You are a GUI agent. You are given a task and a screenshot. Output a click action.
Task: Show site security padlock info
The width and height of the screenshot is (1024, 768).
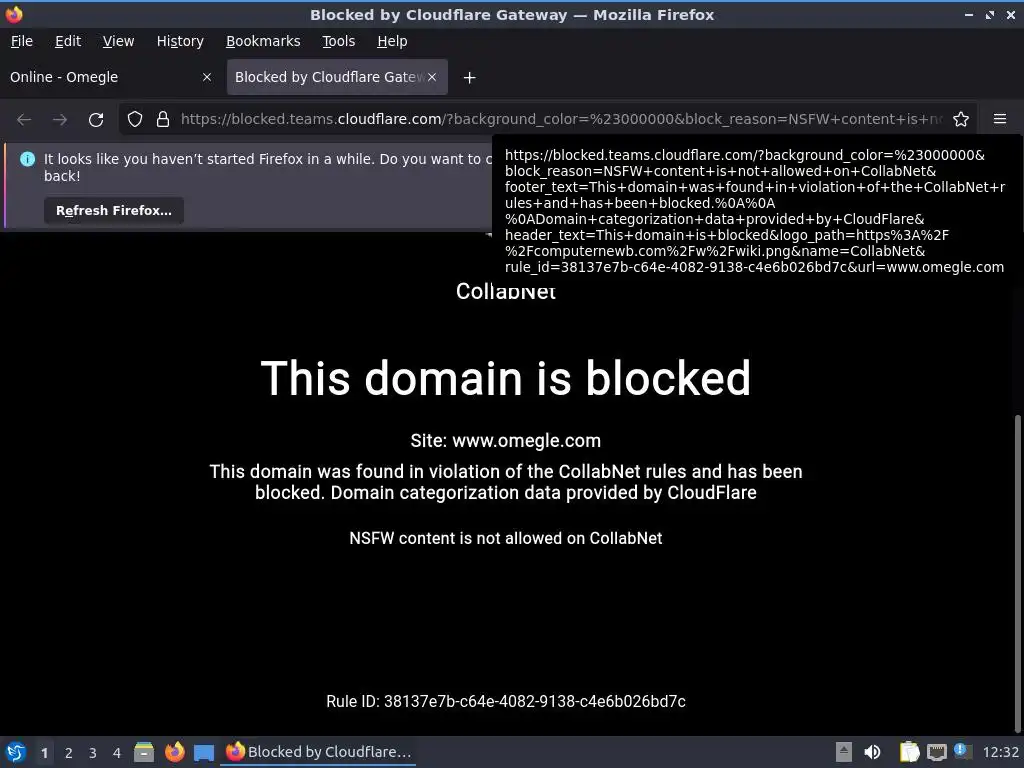163,120
